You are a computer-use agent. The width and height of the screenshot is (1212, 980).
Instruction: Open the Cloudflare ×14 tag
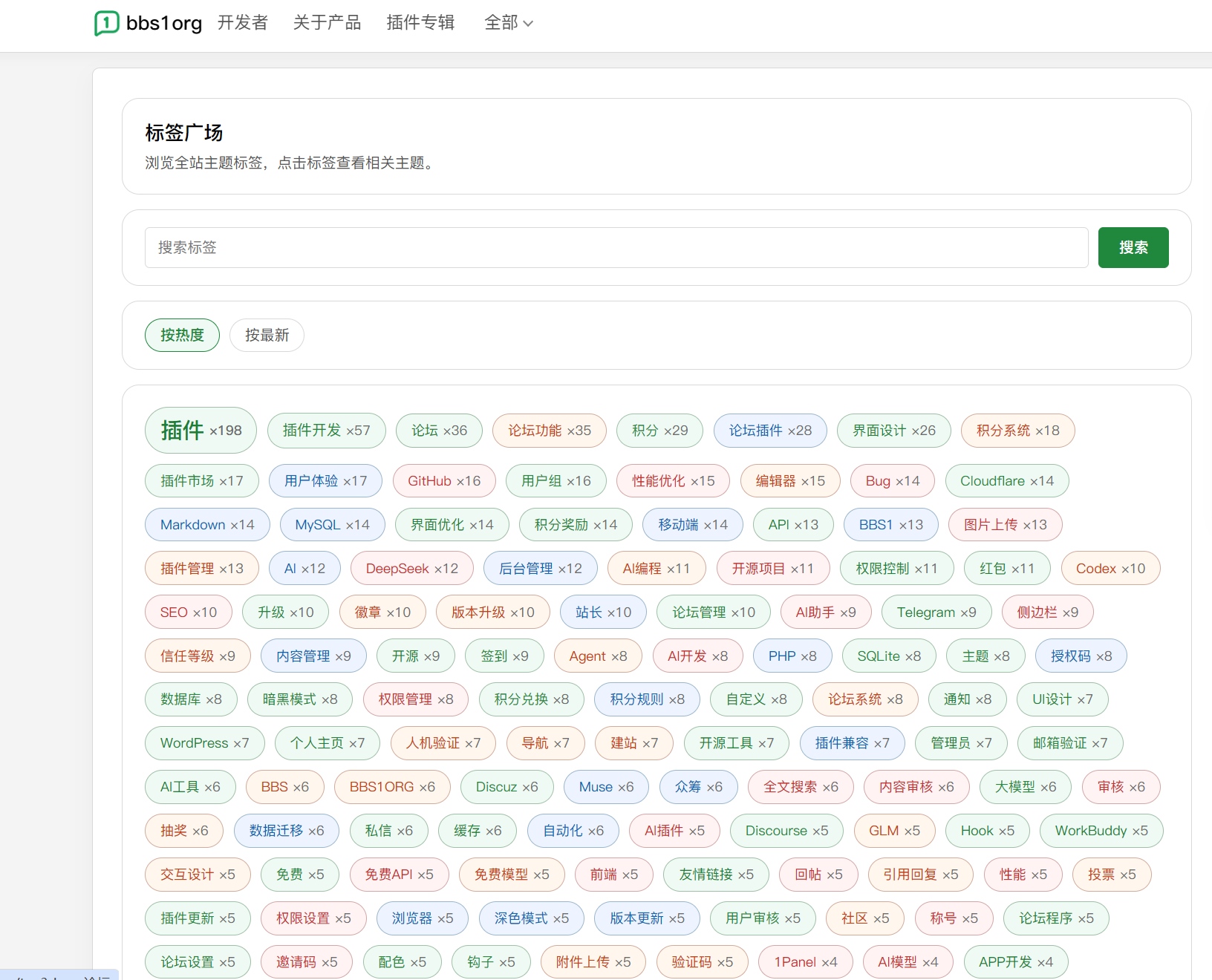(1007, 481)
